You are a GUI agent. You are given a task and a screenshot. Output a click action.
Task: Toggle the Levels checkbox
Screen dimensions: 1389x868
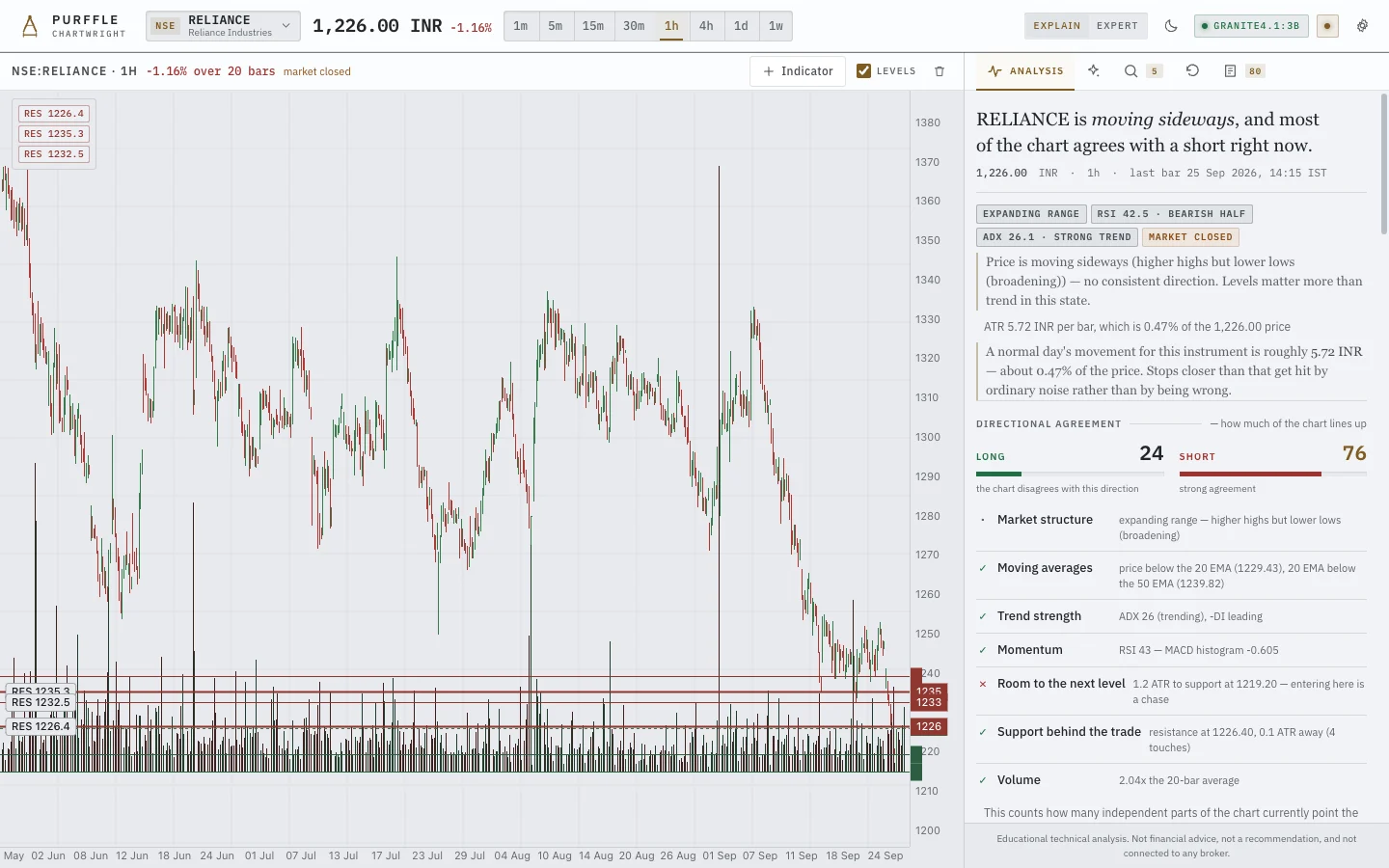pos(863,70)
